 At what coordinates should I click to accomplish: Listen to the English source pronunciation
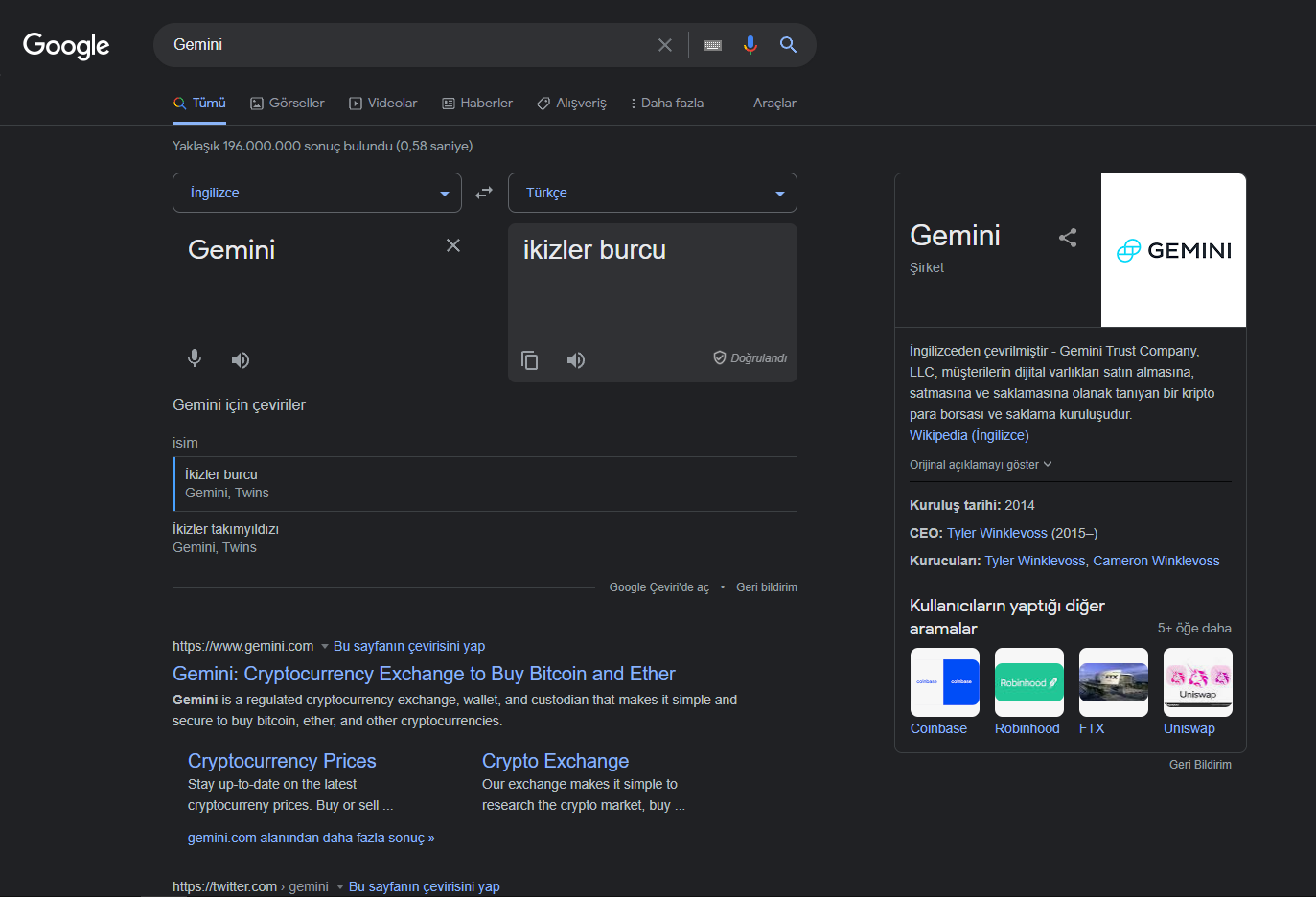coord(241,360)
